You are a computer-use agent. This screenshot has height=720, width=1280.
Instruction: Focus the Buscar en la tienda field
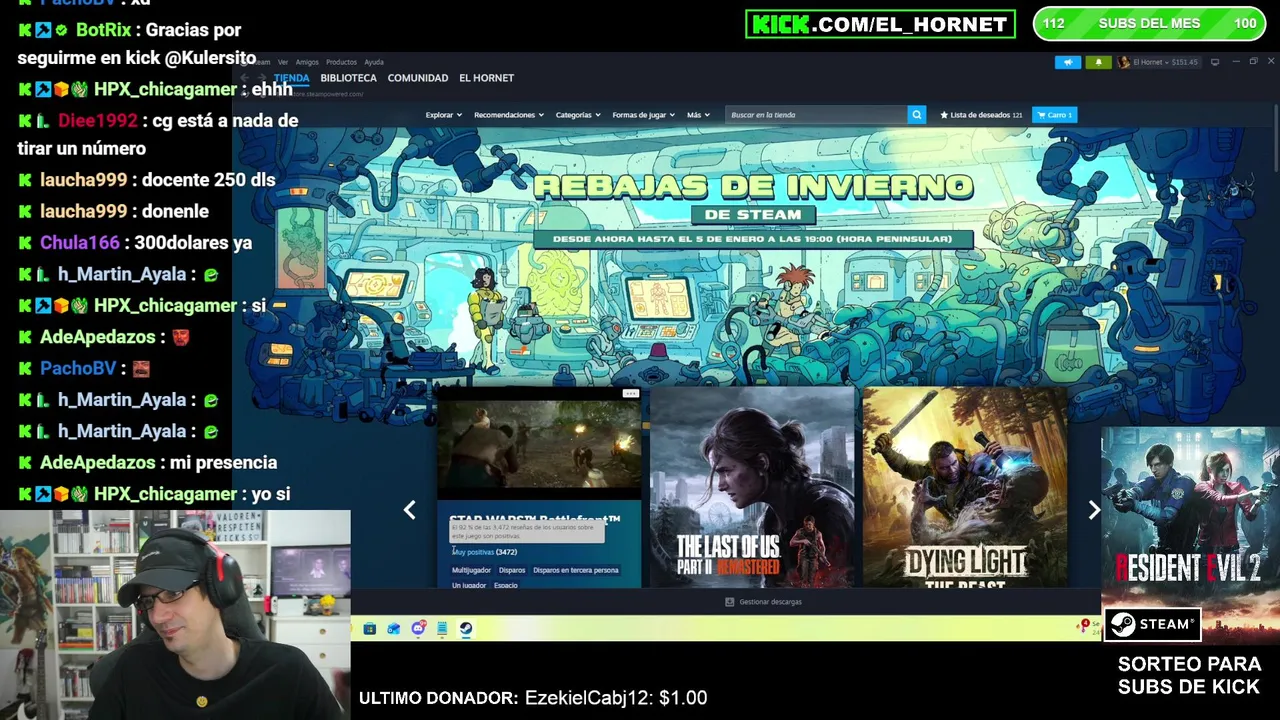pyautogui.click(x=816, y=115)
